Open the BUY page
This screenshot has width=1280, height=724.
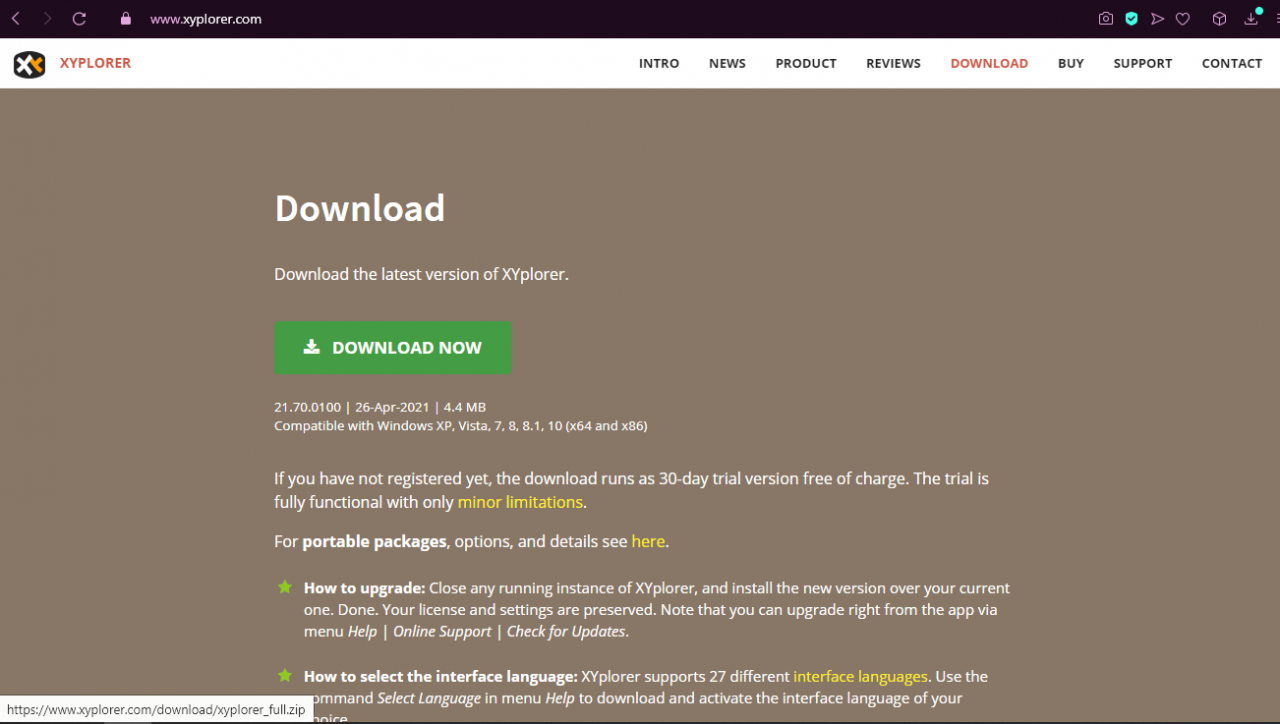(1070, 63)
